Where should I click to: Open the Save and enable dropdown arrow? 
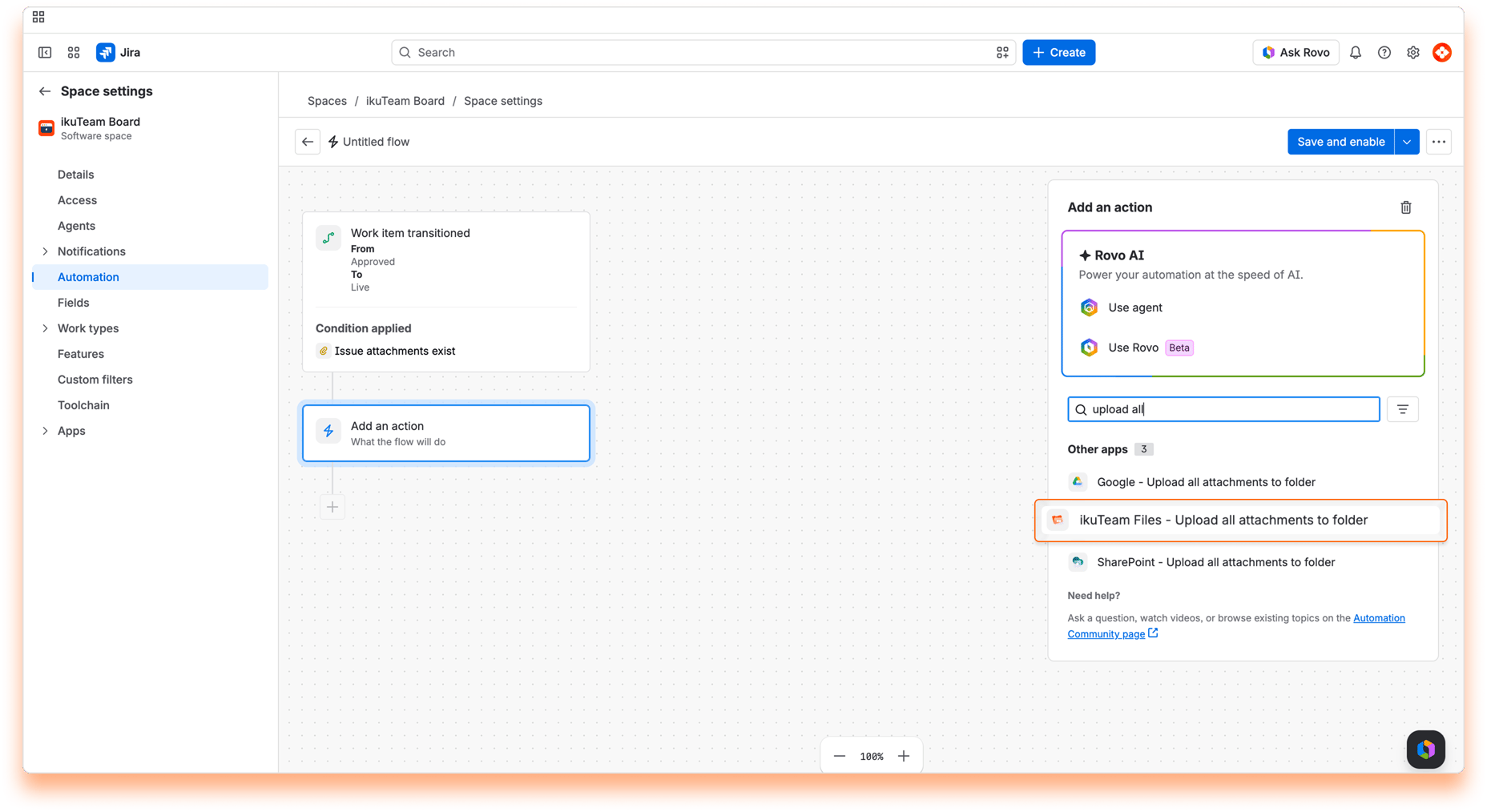click(1407, 142)
